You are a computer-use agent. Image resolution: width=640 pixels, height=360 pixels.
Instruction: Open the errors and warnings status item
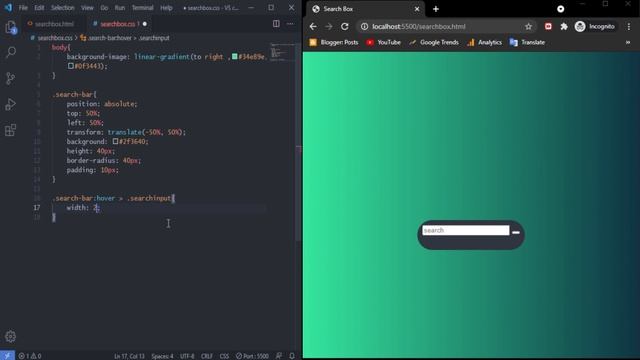(30, 356)
